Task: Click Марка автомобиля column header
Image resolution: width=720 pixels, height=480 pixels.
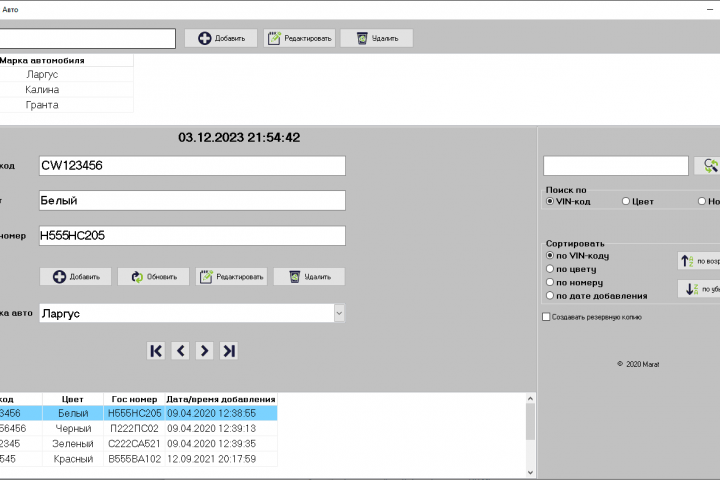Action: 66,60
